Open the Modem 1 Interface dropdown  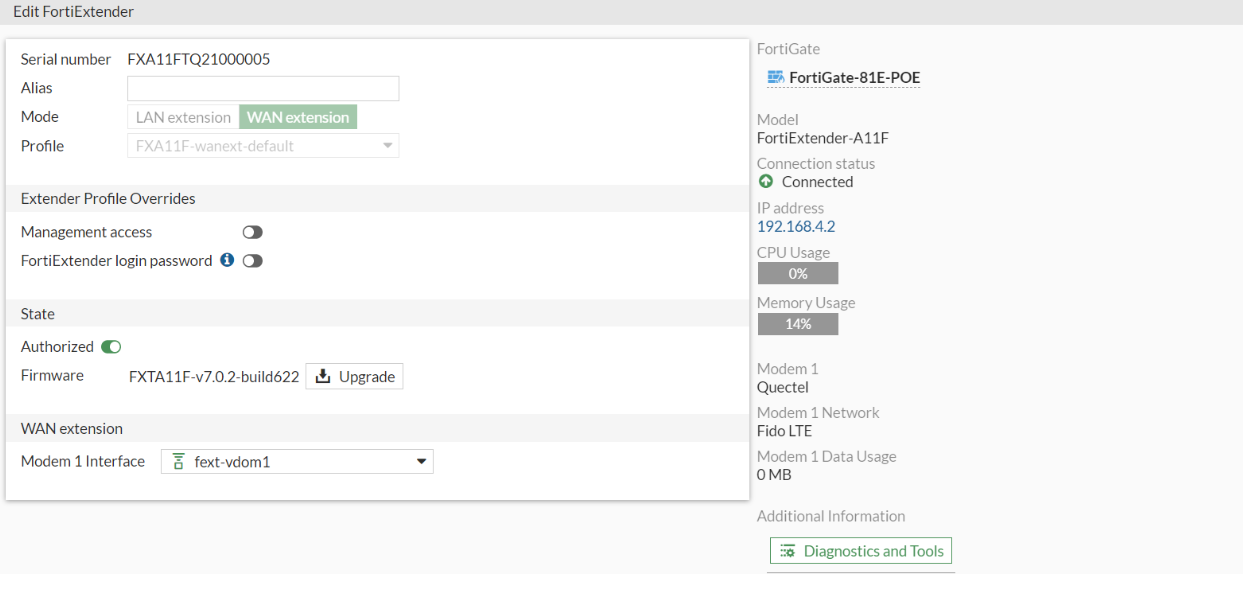point(423,461)
